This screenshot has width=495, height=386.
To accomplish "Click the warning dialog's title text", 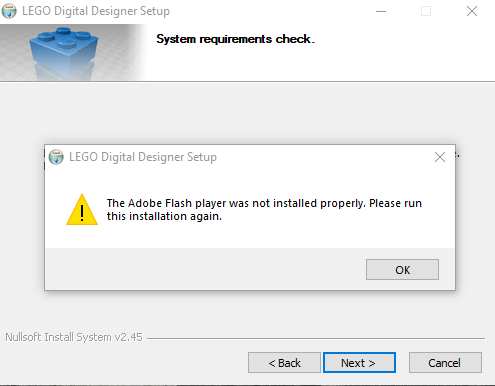I will tap(143, 157).
